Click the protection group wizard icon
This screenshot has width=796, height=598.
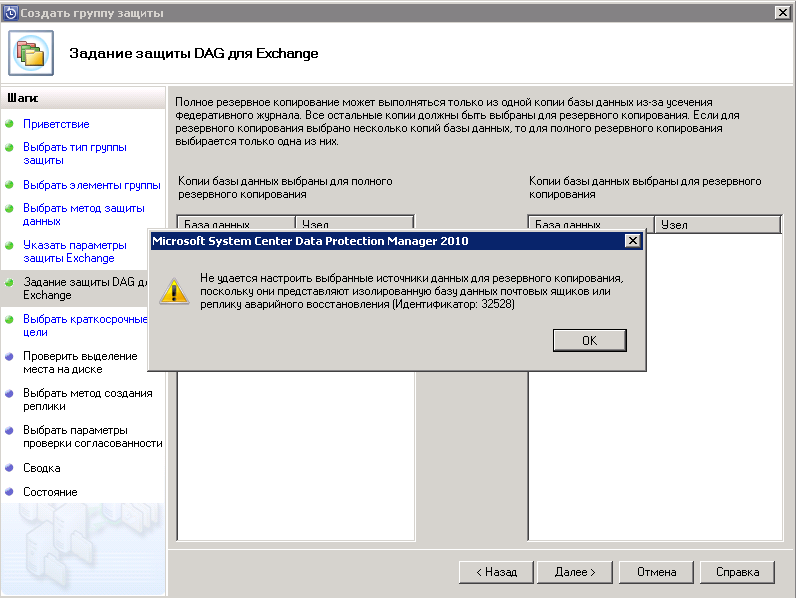tap(31, 53)
